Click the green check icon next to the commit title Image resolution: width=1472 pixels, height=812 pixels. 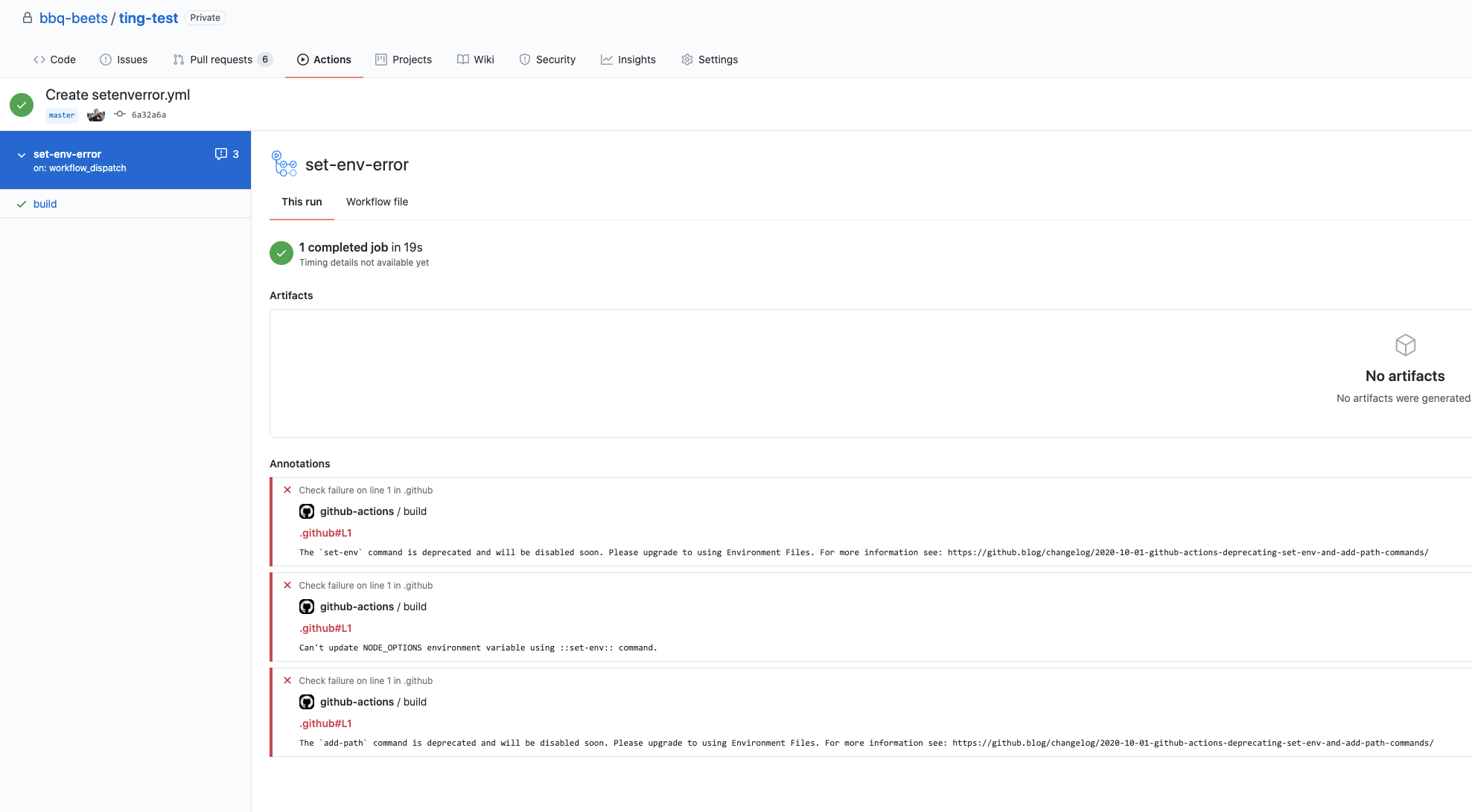[x=22, y=105]
